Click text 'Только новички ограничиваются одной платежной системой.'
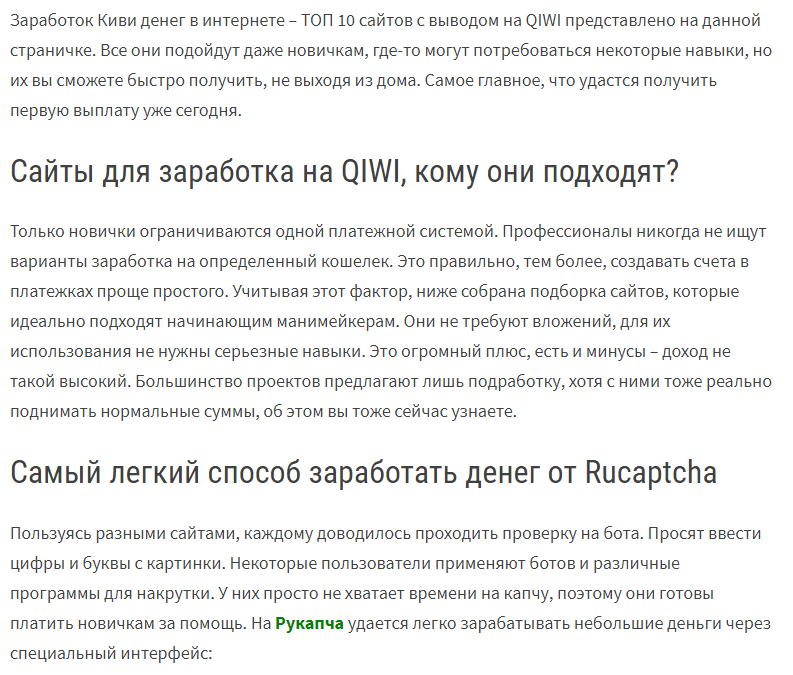Screen dimensions: 793x675 [254, 231]
